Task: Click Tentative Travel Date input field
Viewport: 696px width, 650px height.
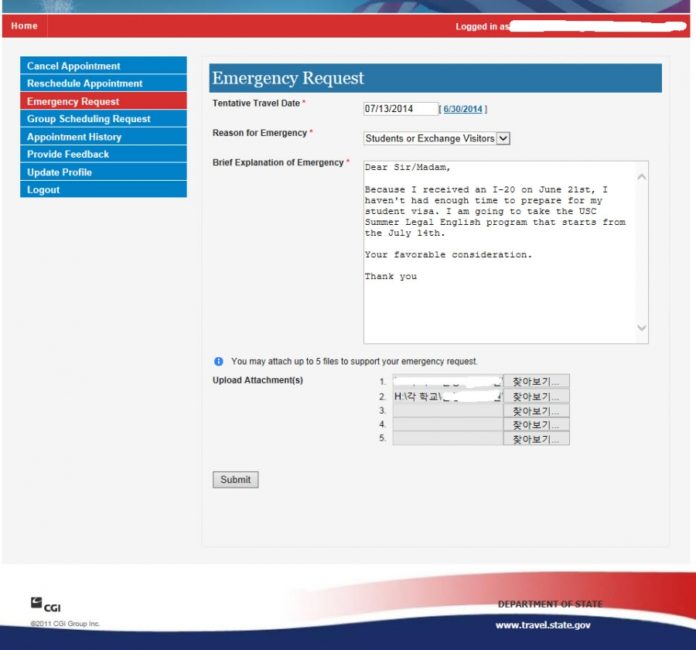Action: pos(400,109)
